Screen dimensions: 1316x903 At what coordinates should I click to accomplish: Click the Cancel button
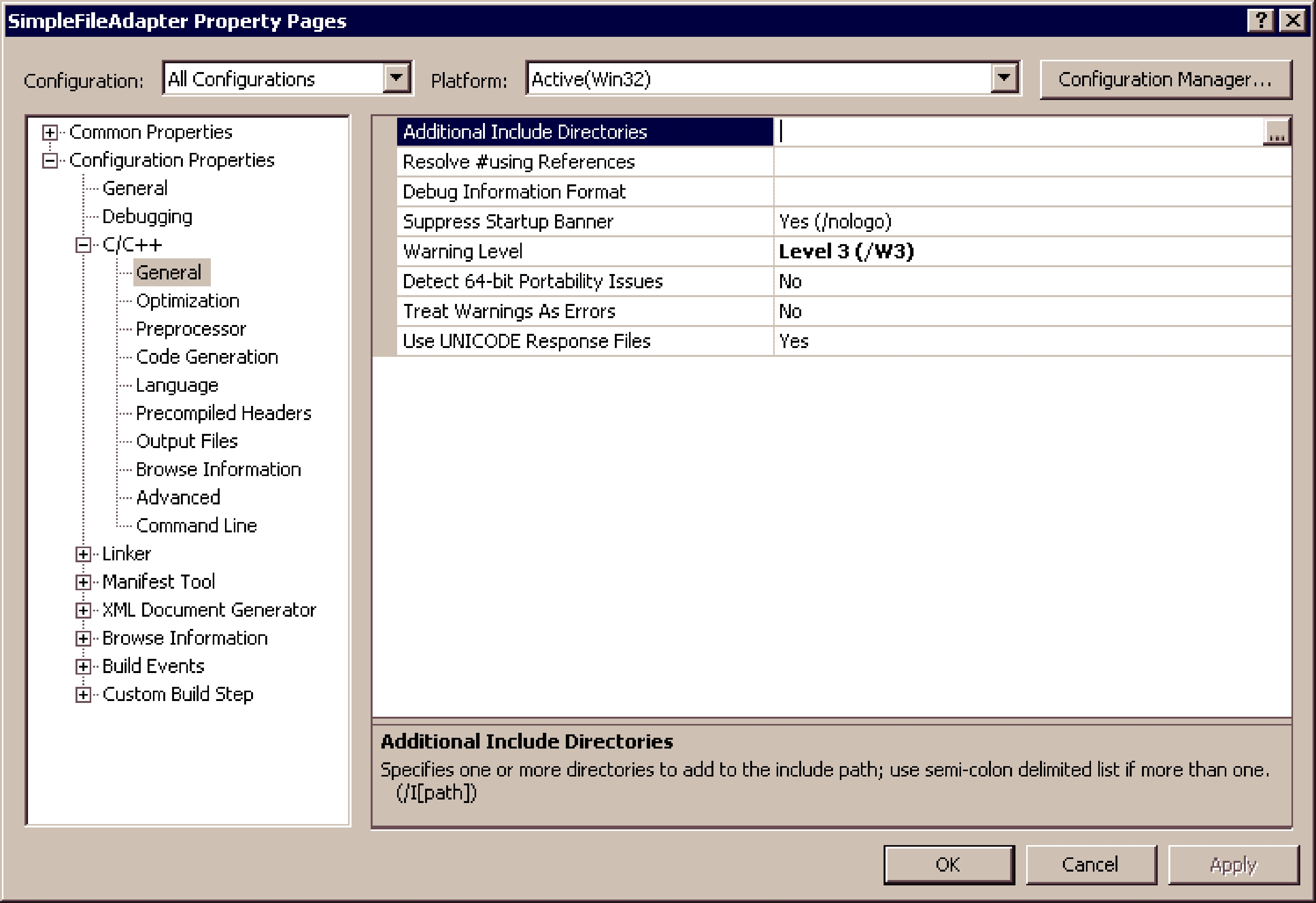[x=1090, y=865]
